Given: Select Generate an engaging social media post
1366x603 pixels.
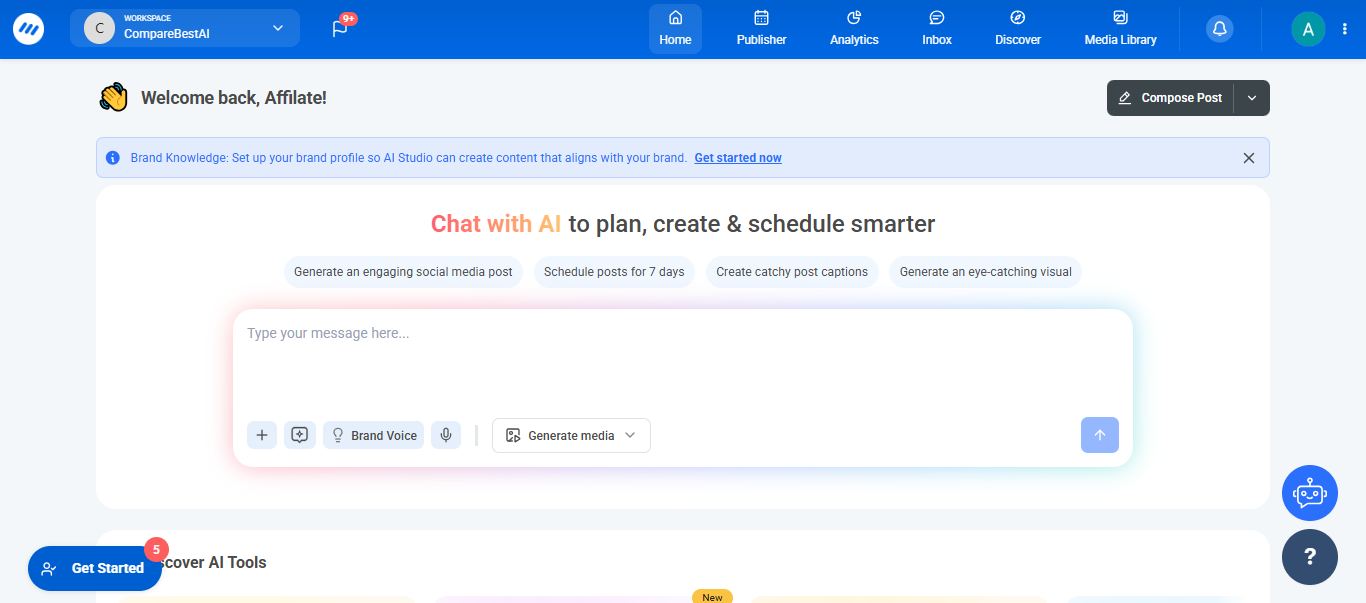Looking at the screenshot, I should pos(403,272).
